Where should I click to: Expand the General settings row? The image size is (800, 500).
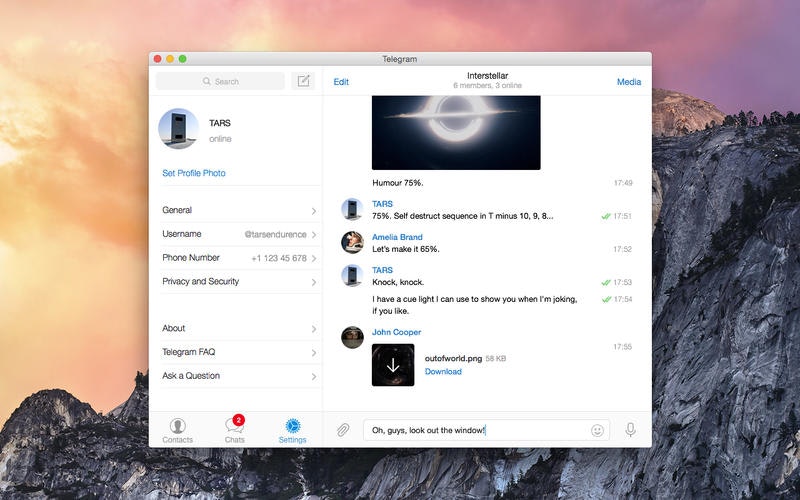[239, 210]
